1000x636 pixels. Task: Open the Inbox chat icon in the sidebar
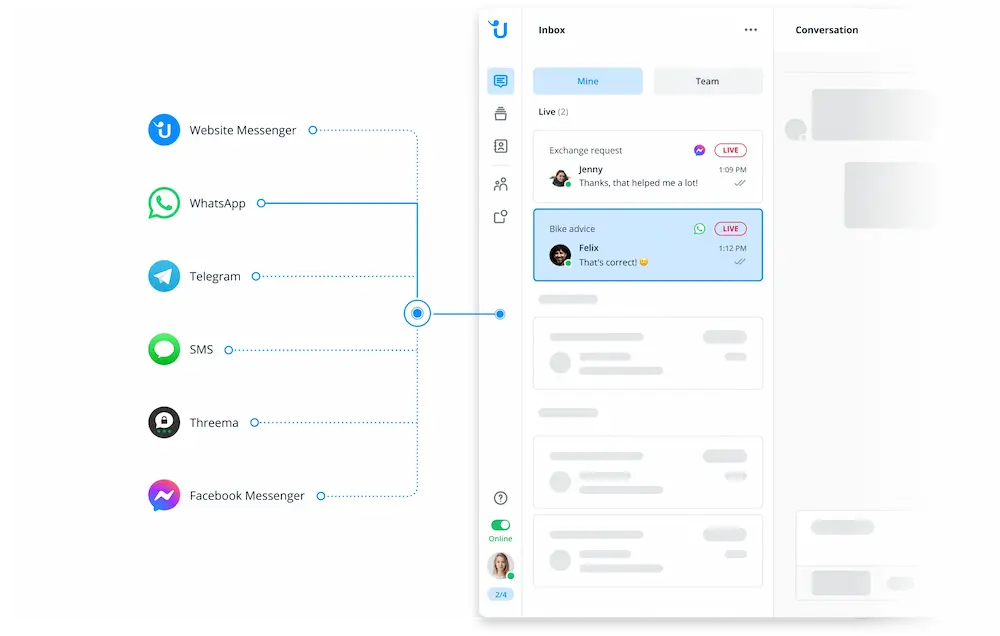(500, 81)
